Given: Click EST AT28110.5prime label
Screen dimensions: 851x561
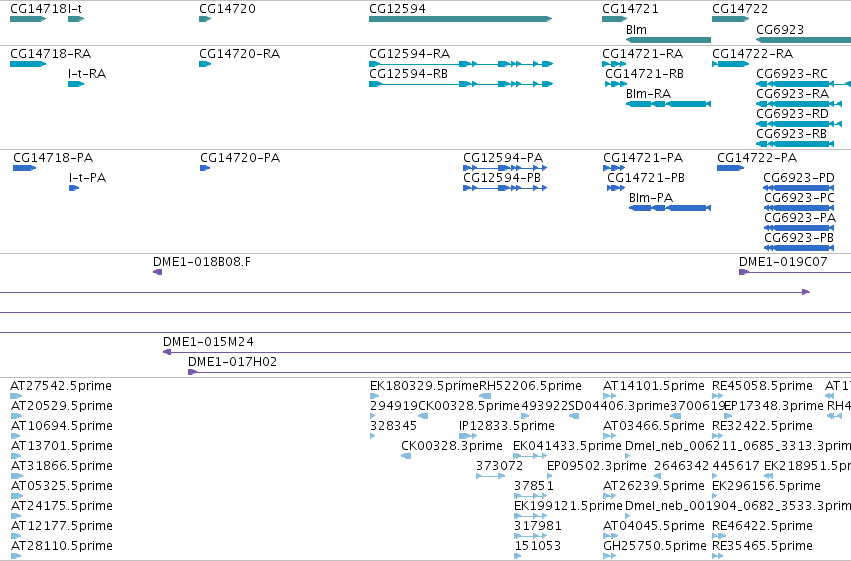Looking at the screenshot, I should pos(61,546).
